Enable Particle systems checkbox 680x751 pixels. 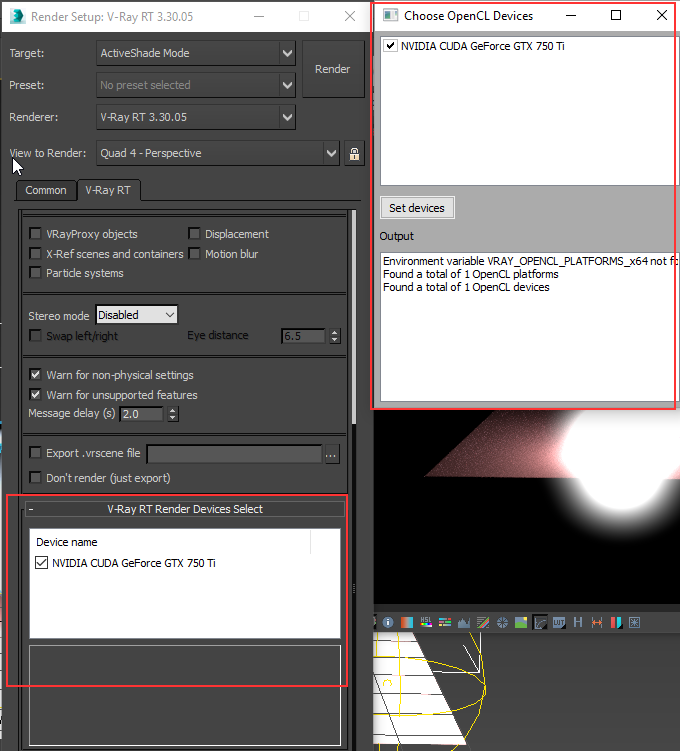[35, 273]
